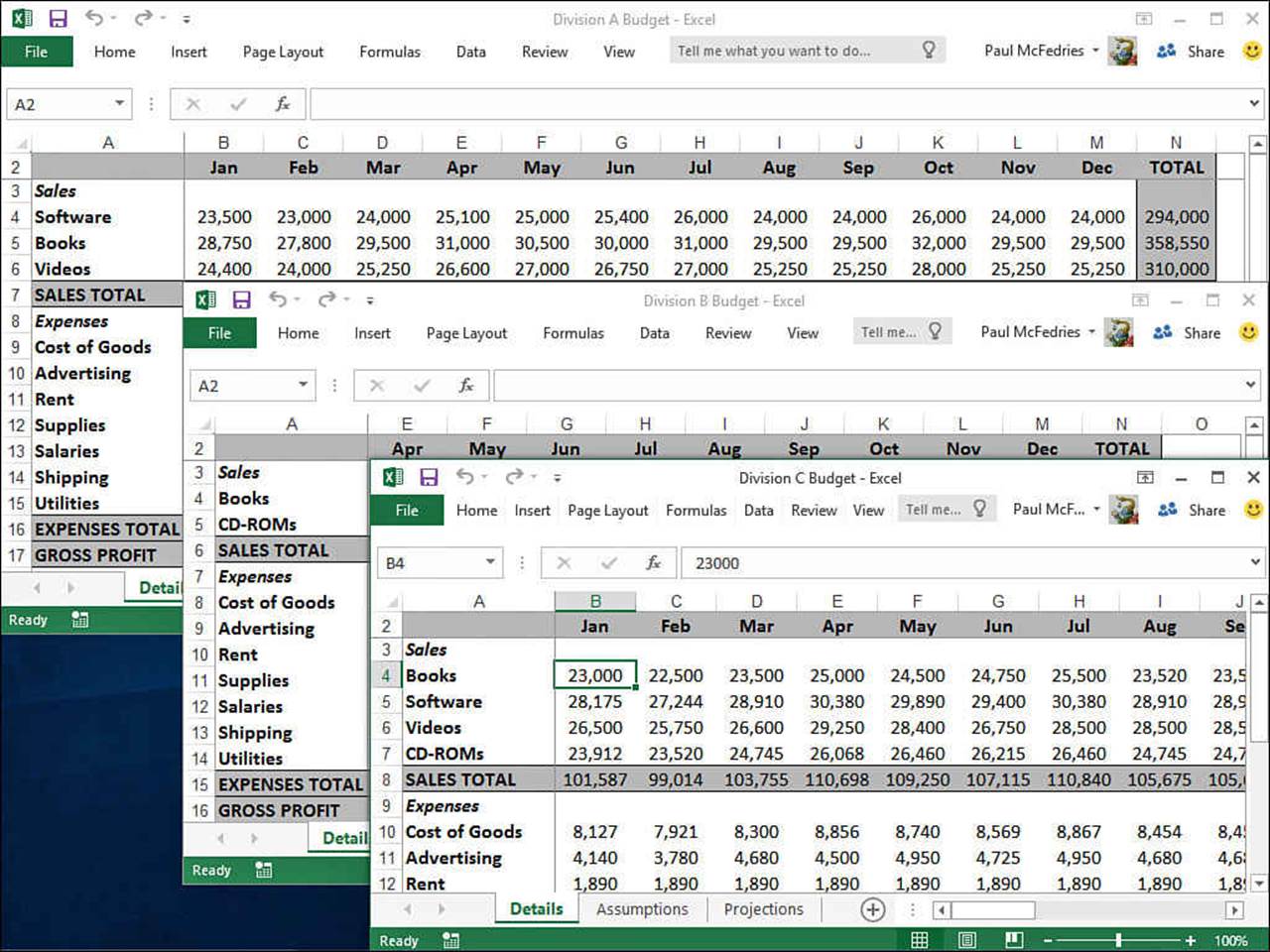
Task: Zoom out with the minus button in Division C
Action: point(1047,940)
